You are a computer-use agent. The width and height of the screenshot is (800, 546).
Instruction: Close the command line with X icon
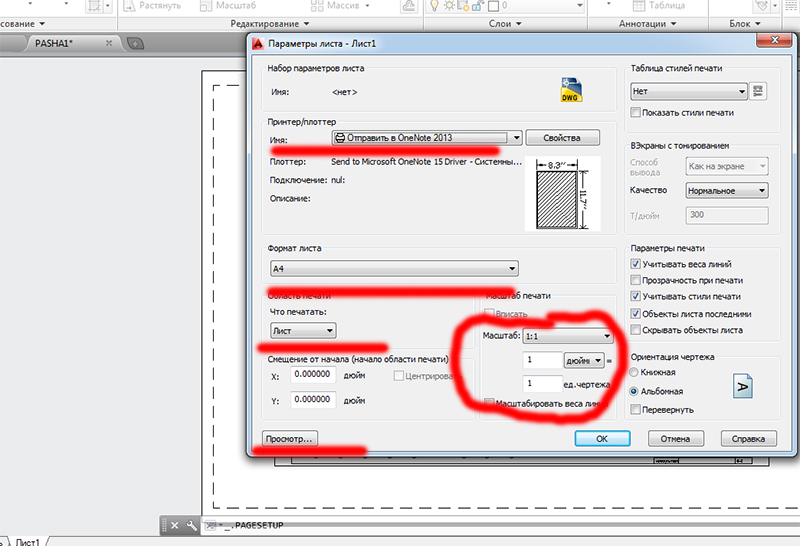coord(174,525)
